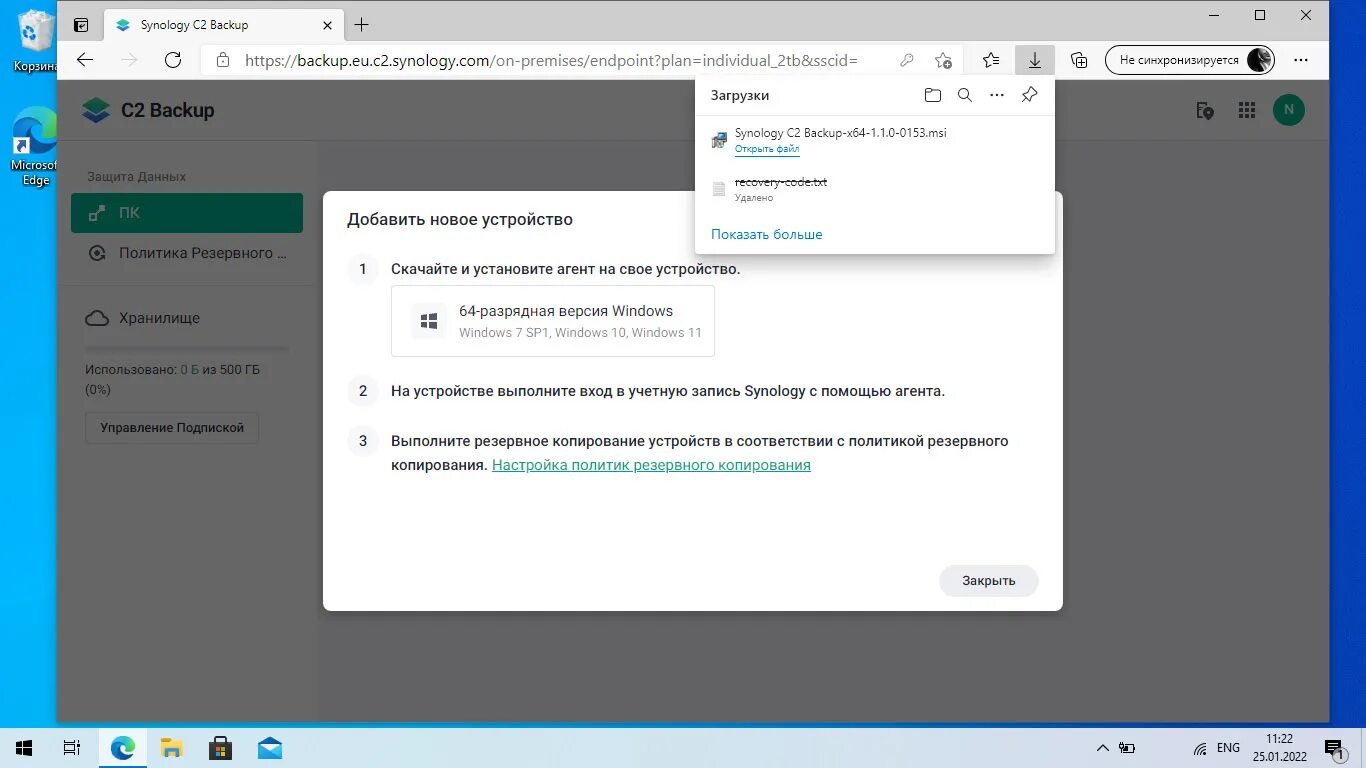Screen dimensions: 1366x768
Task: Click 'Показать больше' in Downloads
Action: coord(767,234)
